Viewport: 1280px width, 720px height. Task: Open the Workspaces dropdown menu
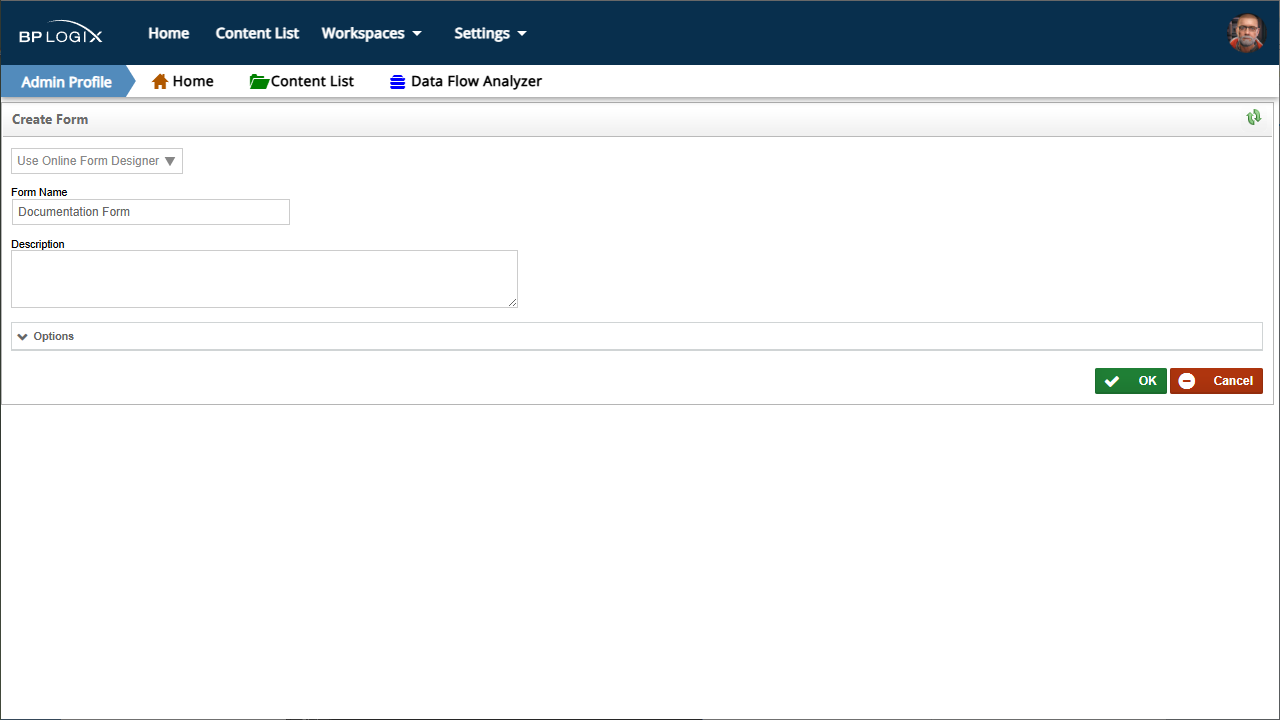click(x=371, y=33)
